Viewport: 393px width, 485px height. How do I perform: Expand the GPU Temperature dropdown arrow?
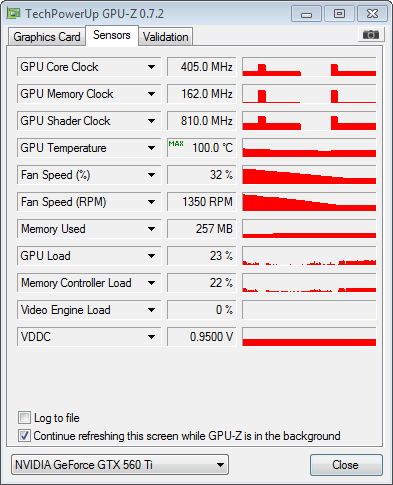pyautogui.click(x=151, y=148)
